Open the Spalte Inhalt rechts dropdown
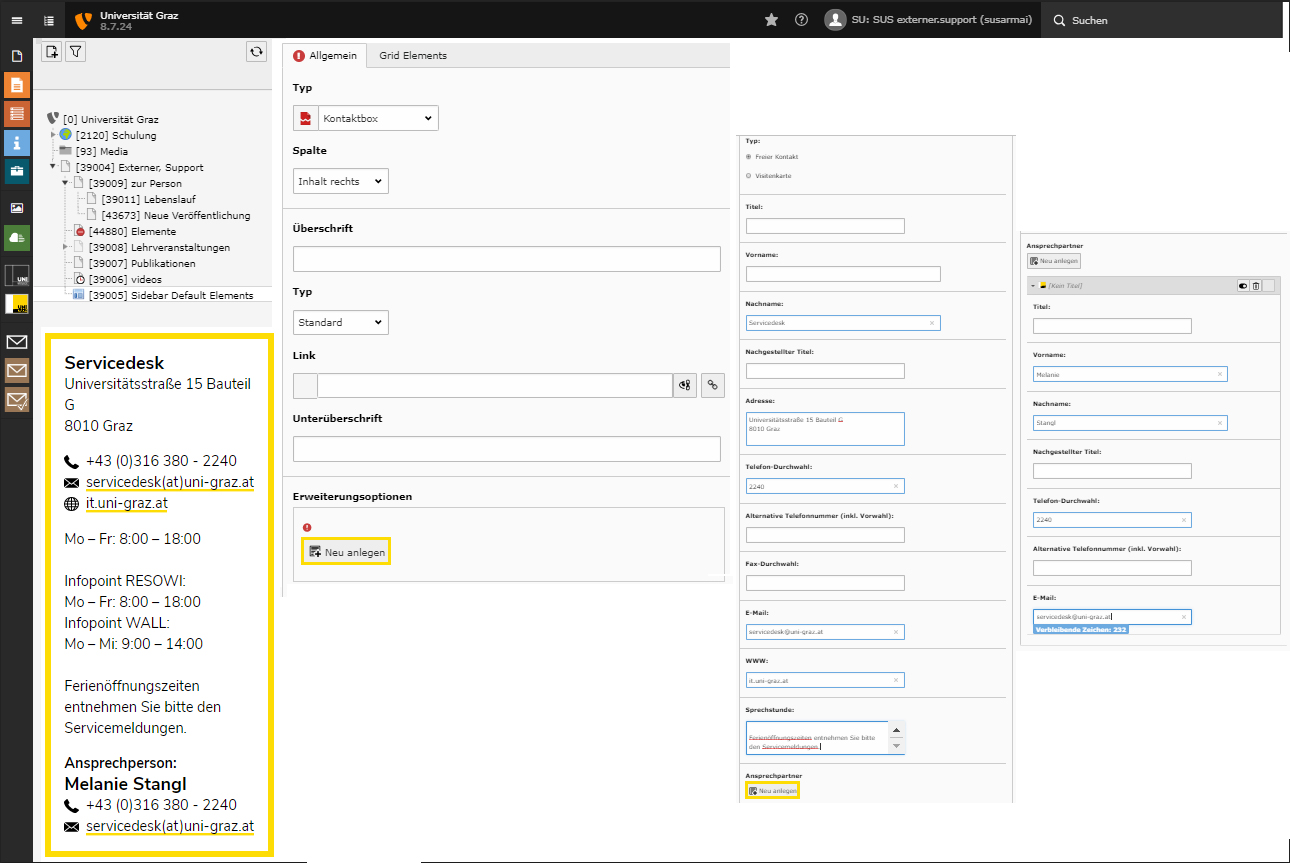The height and width of the screenshot is (863, 1290). pyautogui.click(x=341, y=181)
